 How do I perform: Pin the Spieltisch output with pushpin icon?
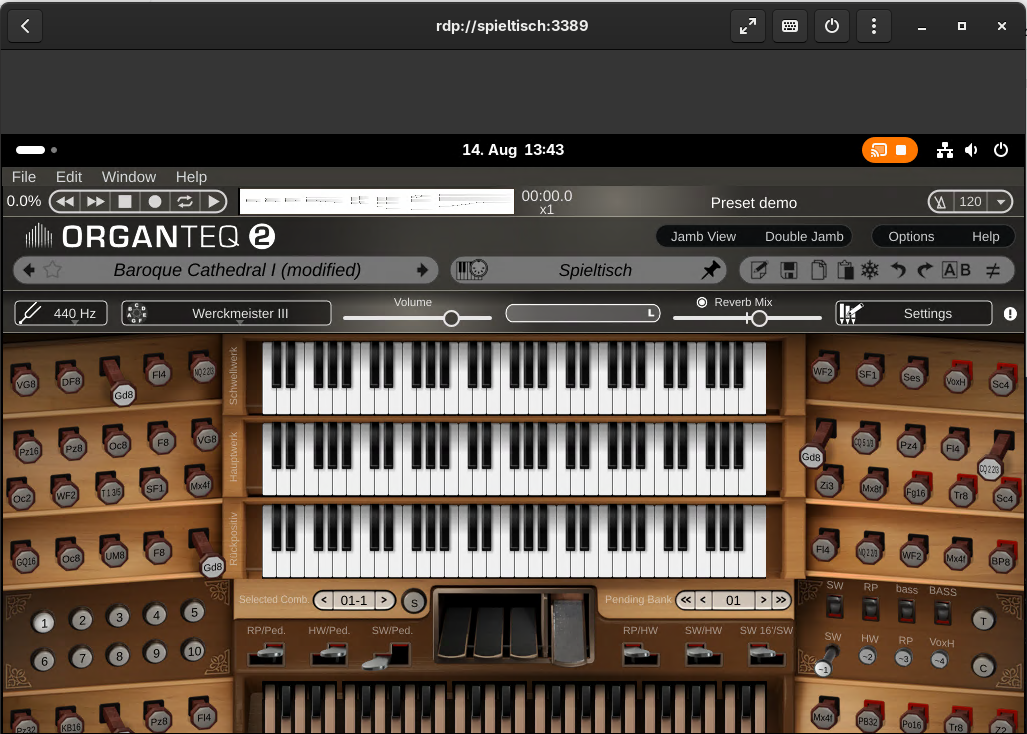711,270
